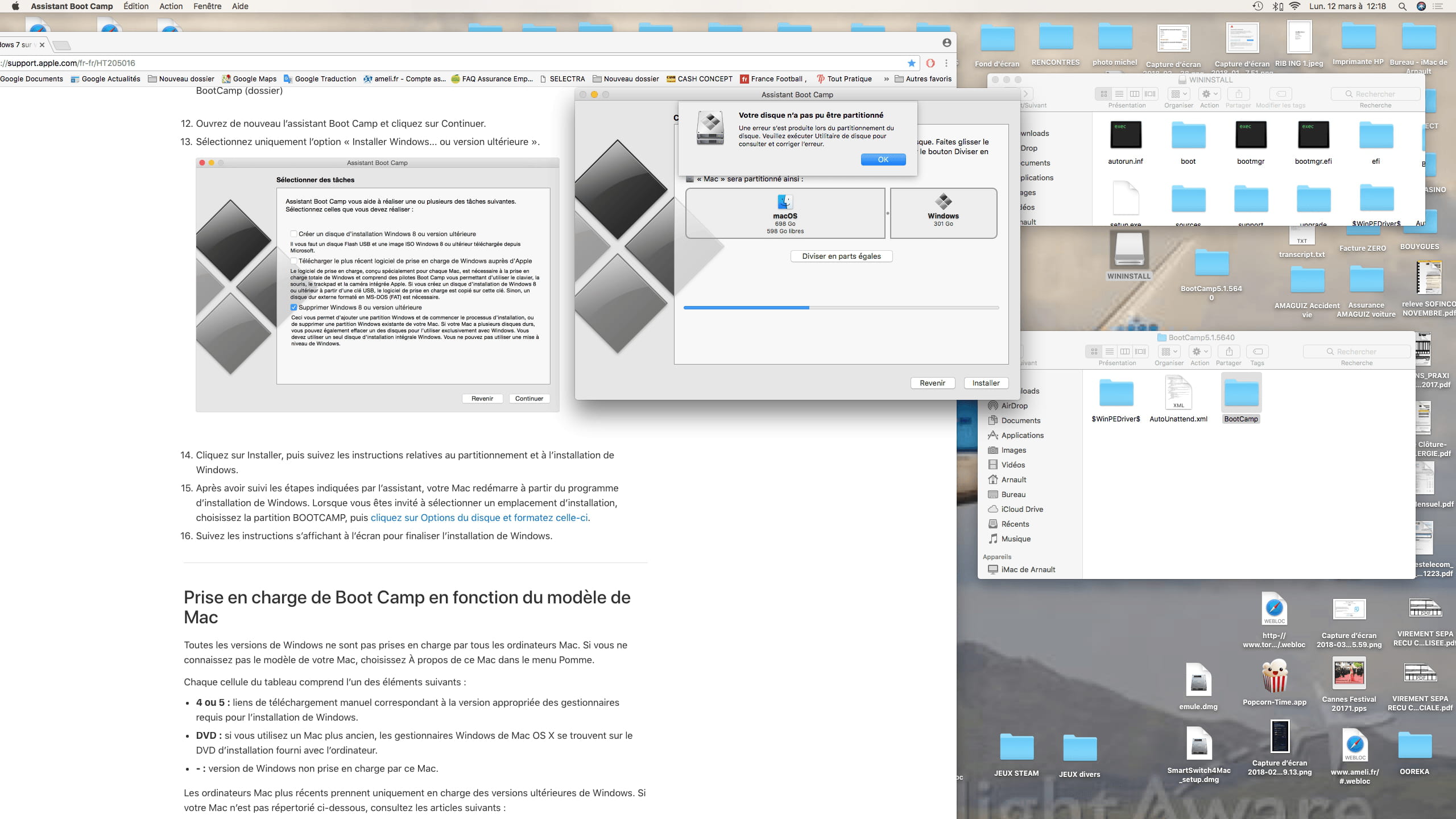Select the macOS partition box

click(x=785, y=213)
